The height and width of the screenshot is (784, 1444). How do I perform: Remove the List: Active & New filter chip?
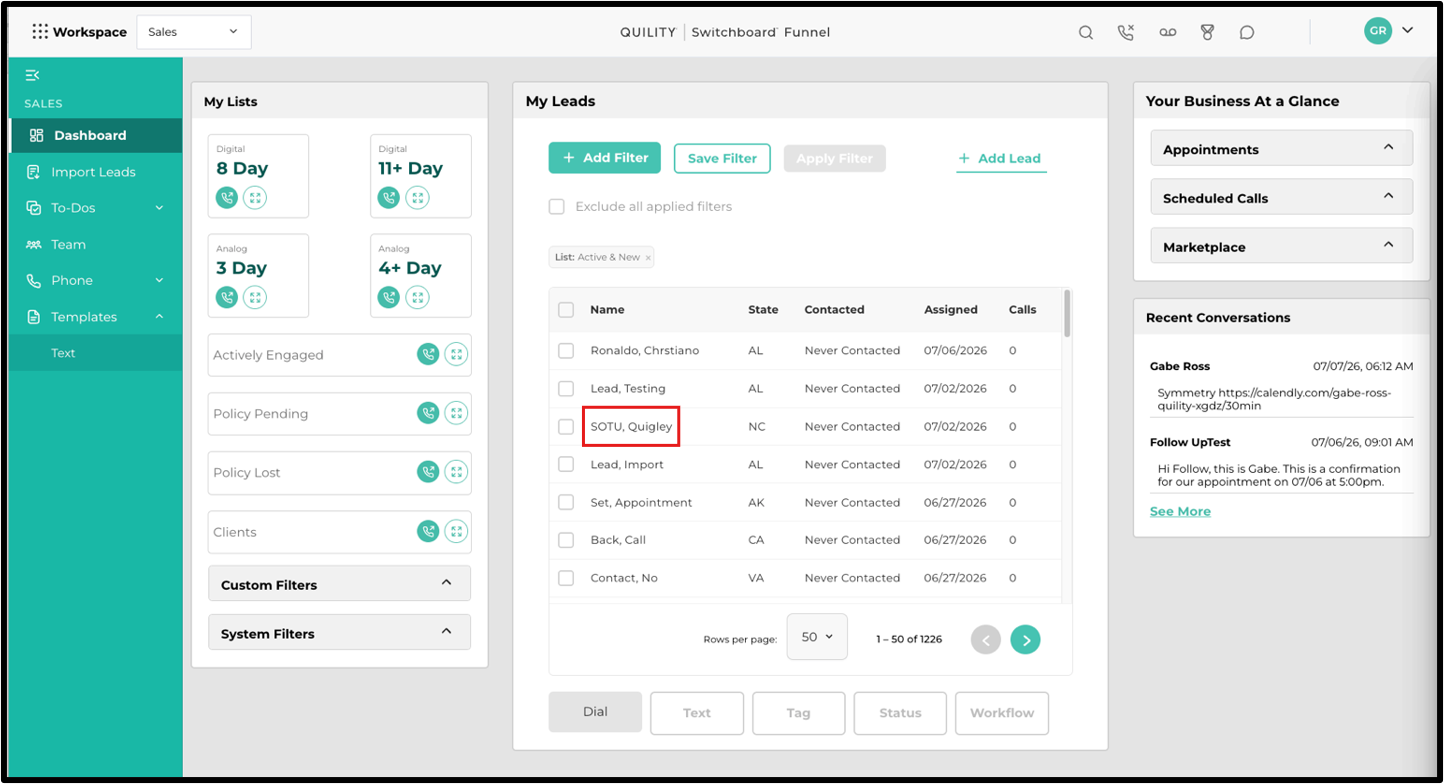coord(648,258)
